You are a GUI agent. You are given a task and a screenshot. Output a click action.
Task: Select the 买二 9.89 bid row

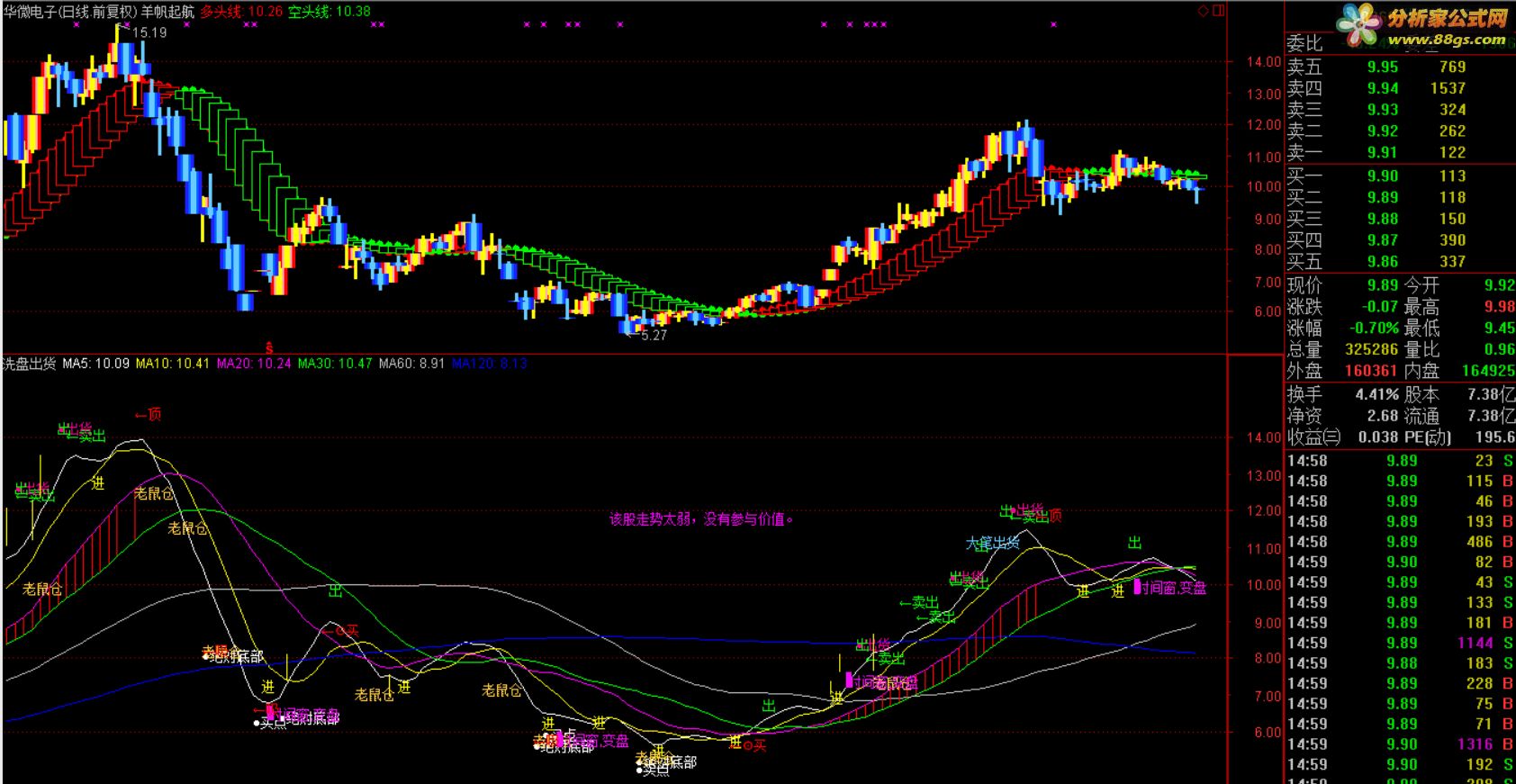(x=1400, y=197)
